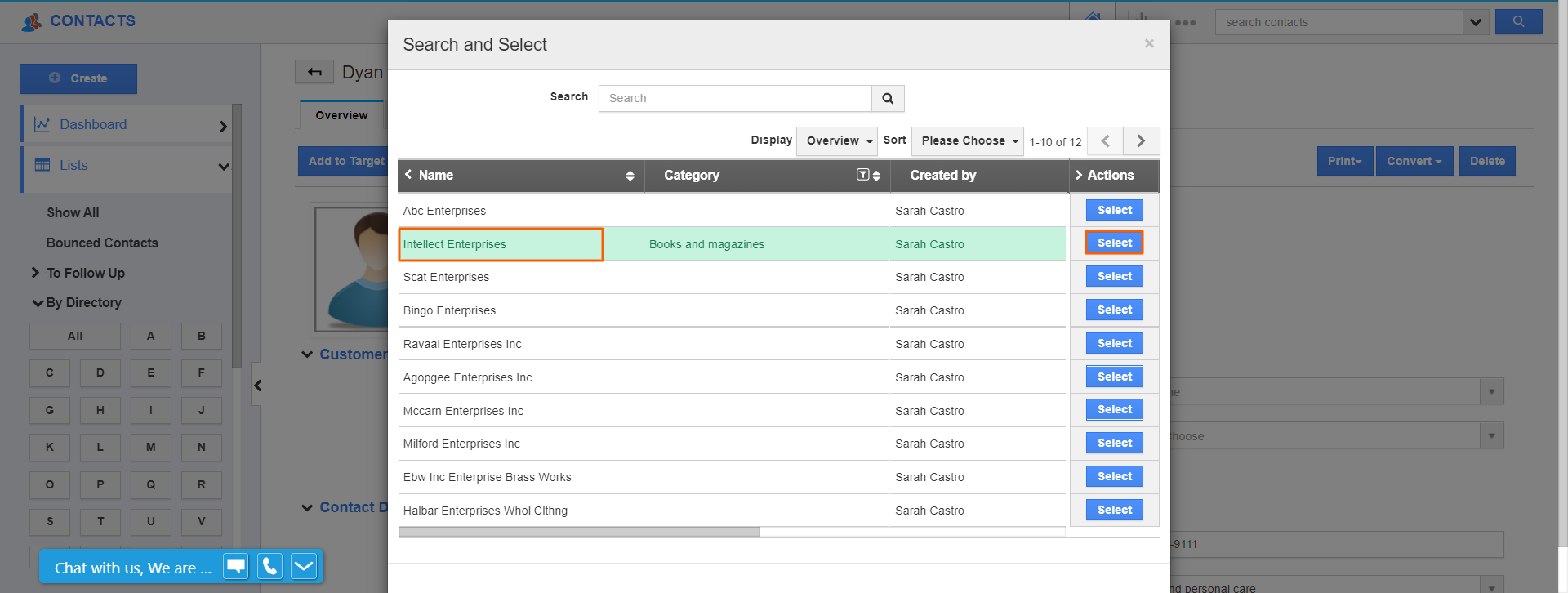This screenshot has width=1568, height=593.
Task: Go to previous page of results
Action: coord(1105,141)
